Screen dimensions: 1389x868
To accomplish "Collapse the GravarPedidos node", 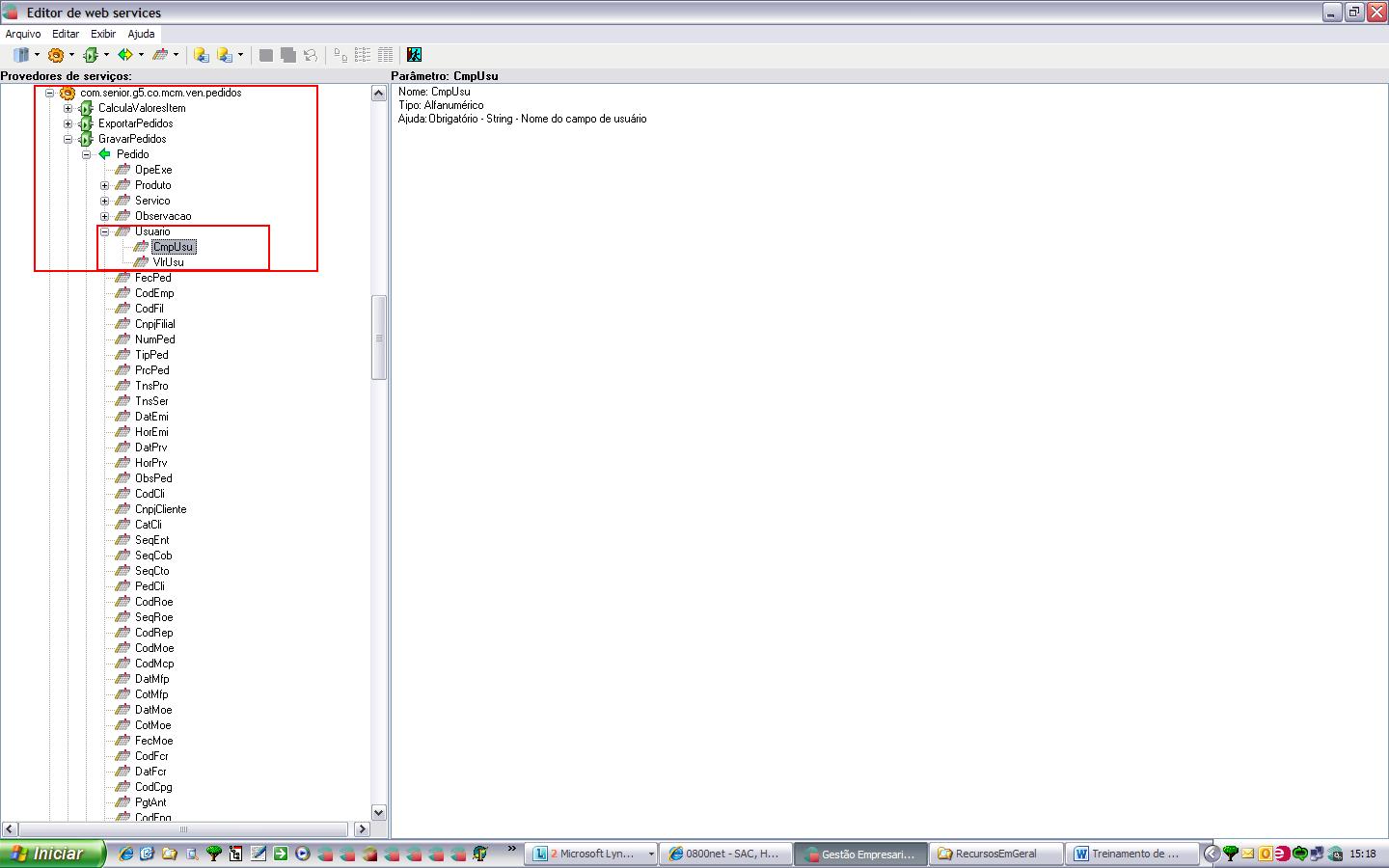I will tap(68, 139).
